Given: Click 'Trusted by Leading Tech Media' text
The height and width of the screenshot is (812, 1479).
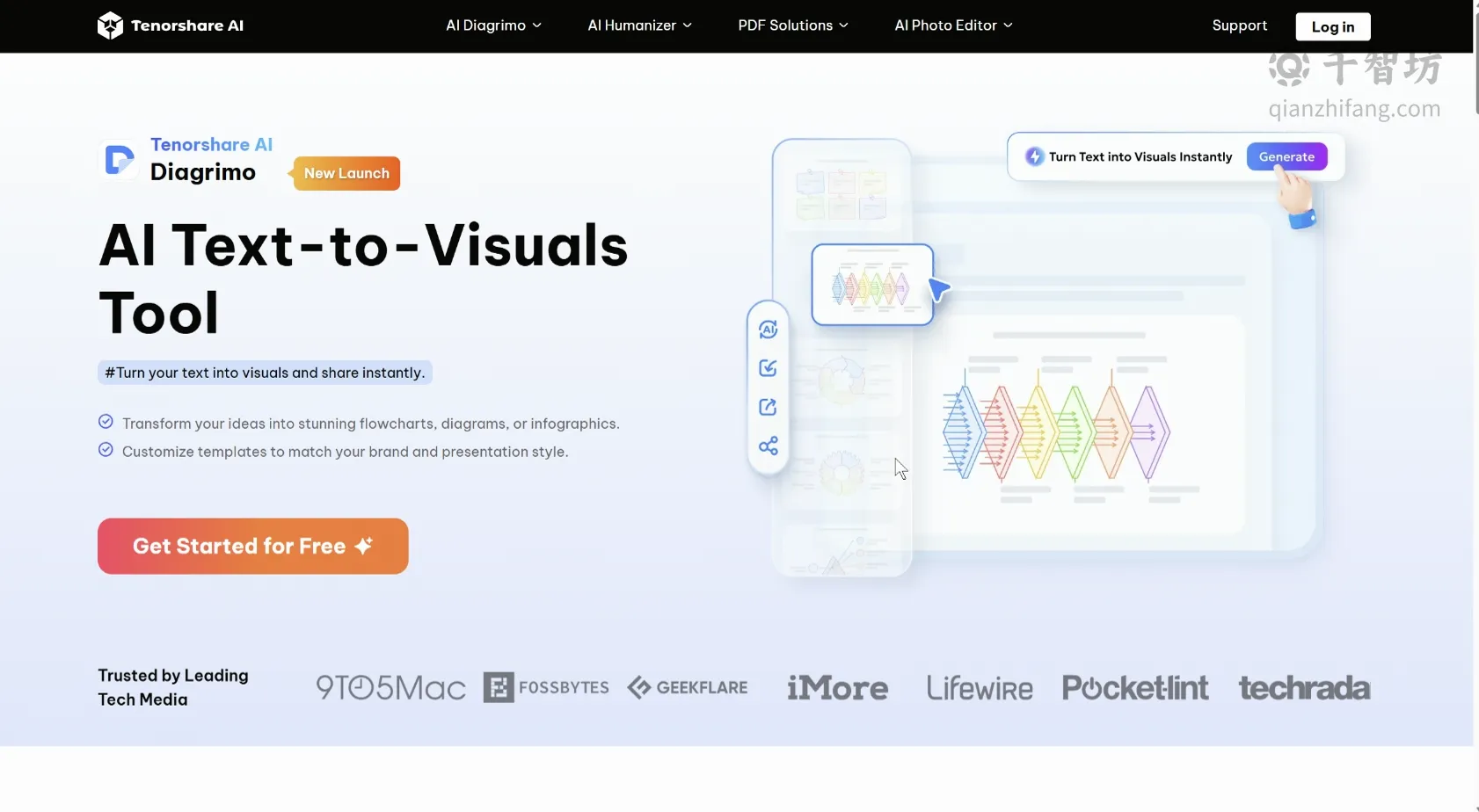Looking at the screenshot, I should pos(173,687).
